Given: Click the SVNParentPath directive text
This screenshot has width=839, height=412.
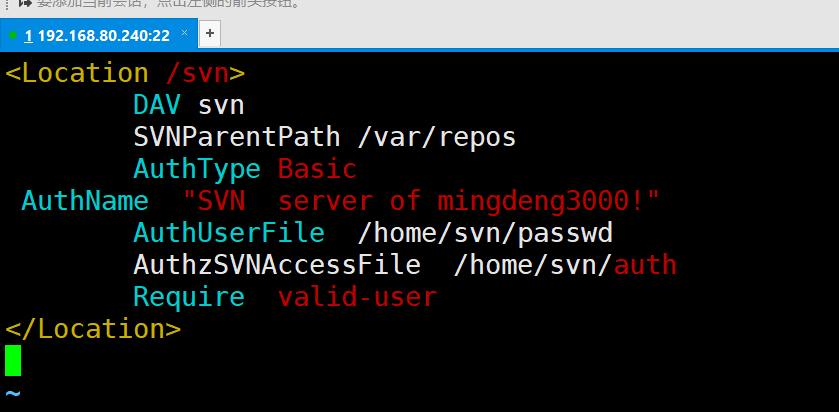Looking at the screenshot, I should [x=237, y=137].
